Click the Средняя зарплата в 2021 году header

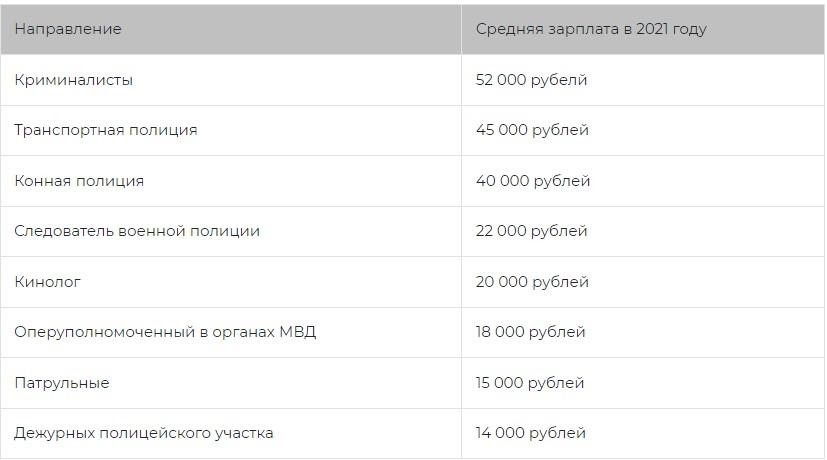click(x=591, y=29)
